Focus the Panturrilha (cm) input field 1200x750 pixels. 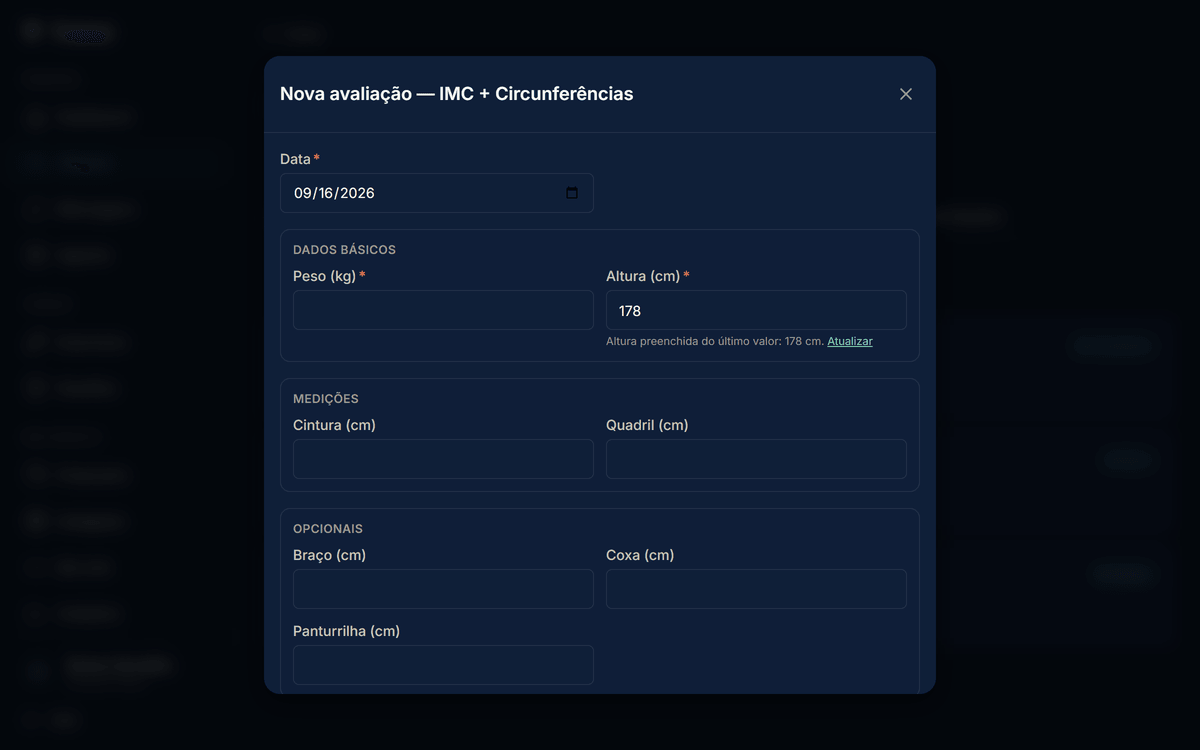(x=443, y=665)
